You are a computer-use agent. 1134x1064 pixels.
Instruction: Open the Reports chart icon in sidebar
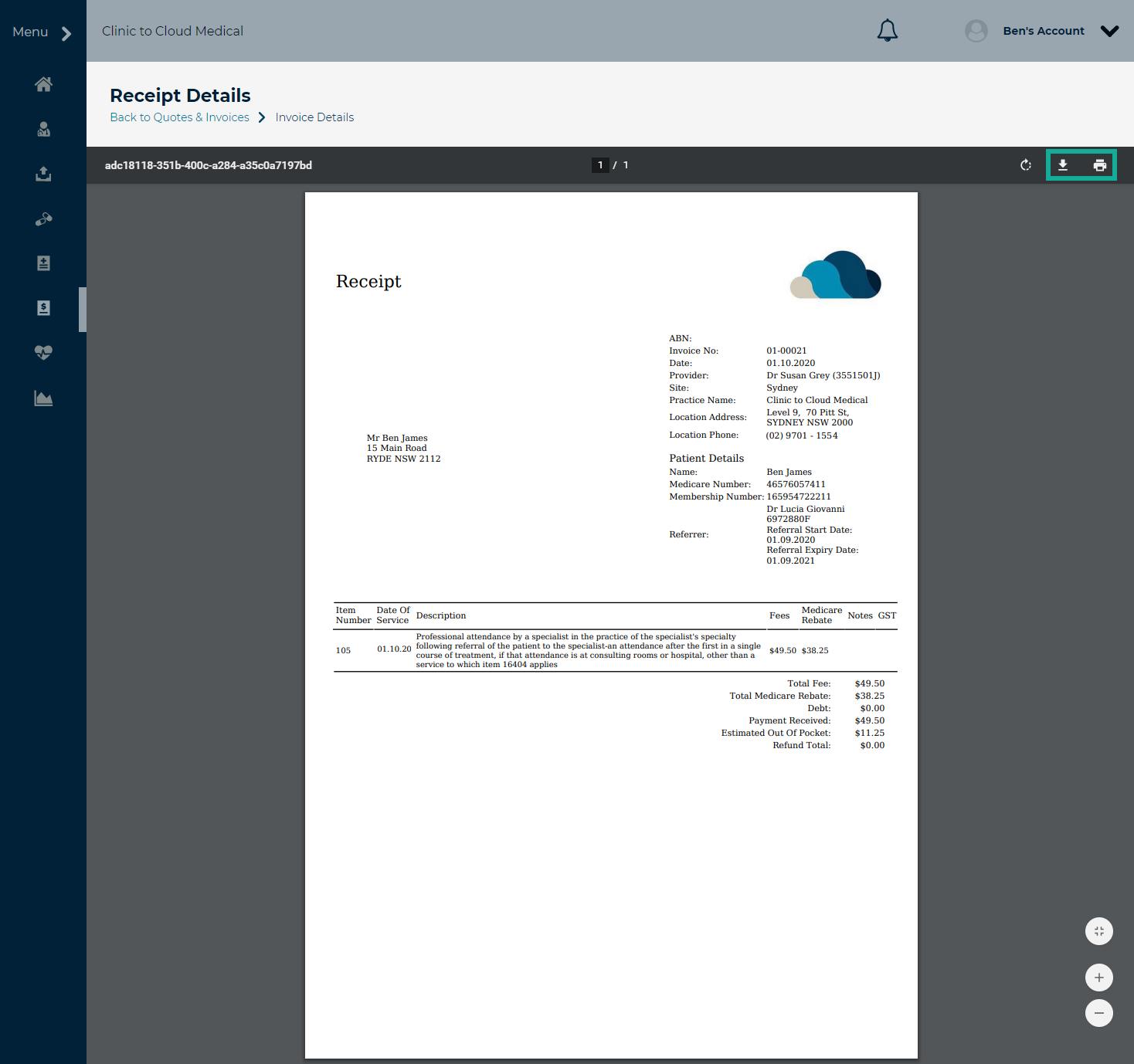(43, 398)
